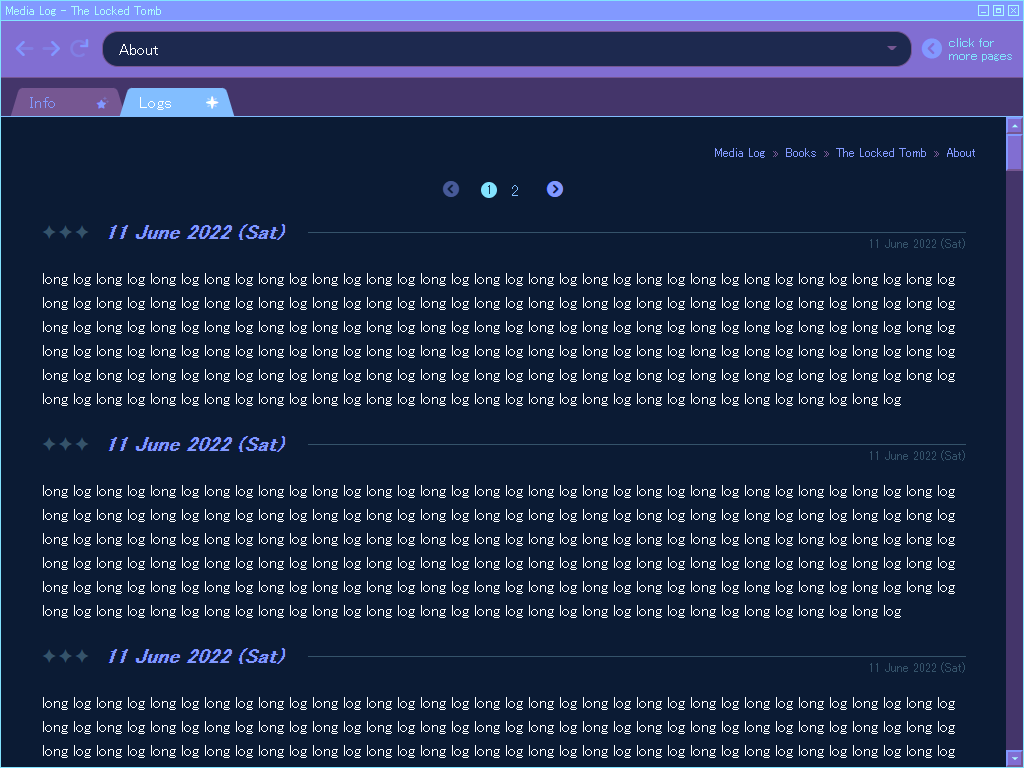Click the scrollbar down arrow

[x=1014, y=758]
